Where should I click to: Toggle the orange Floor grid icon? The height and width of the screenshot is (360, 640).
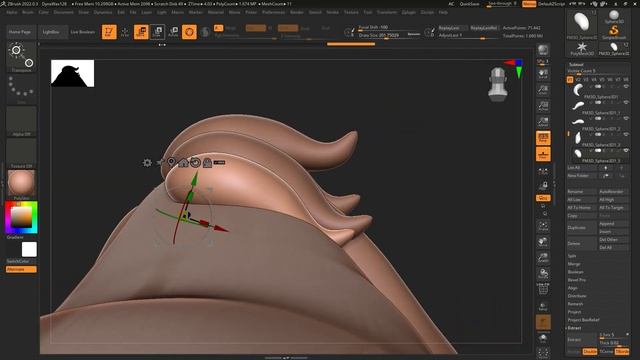[x=543, y=154]
